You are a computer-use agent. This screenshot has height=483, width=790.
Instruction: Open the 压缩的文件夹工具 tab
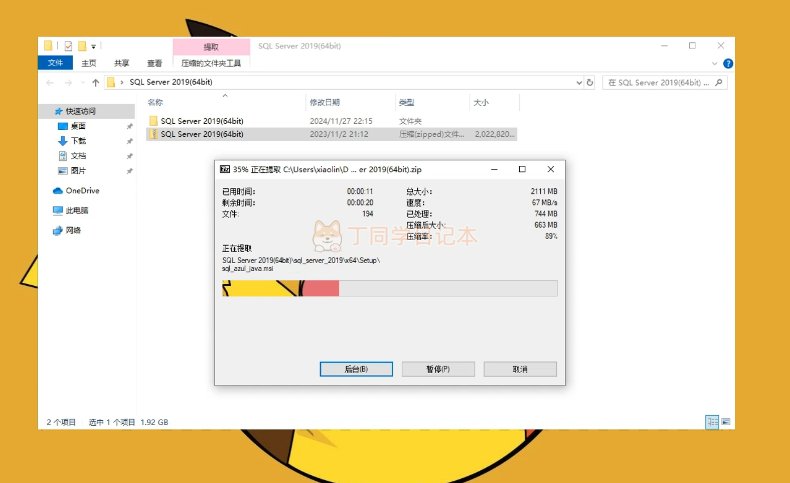click(x=211, y=63)
